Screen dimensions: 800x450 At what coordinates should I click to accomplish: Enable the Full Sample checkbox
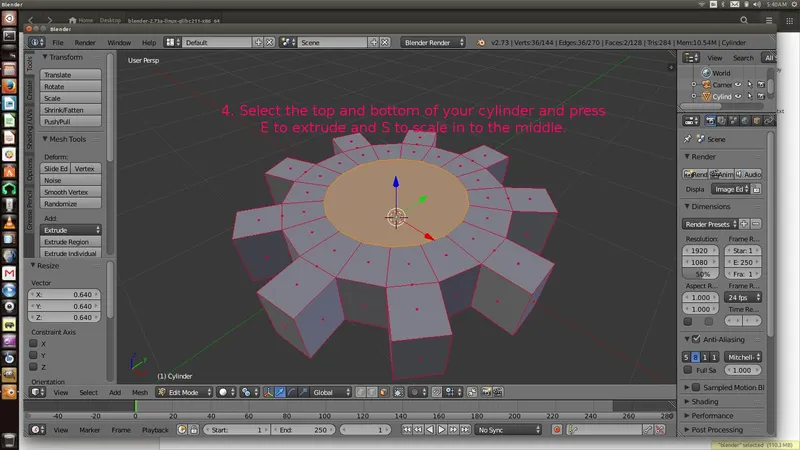[x=689, y=370]
